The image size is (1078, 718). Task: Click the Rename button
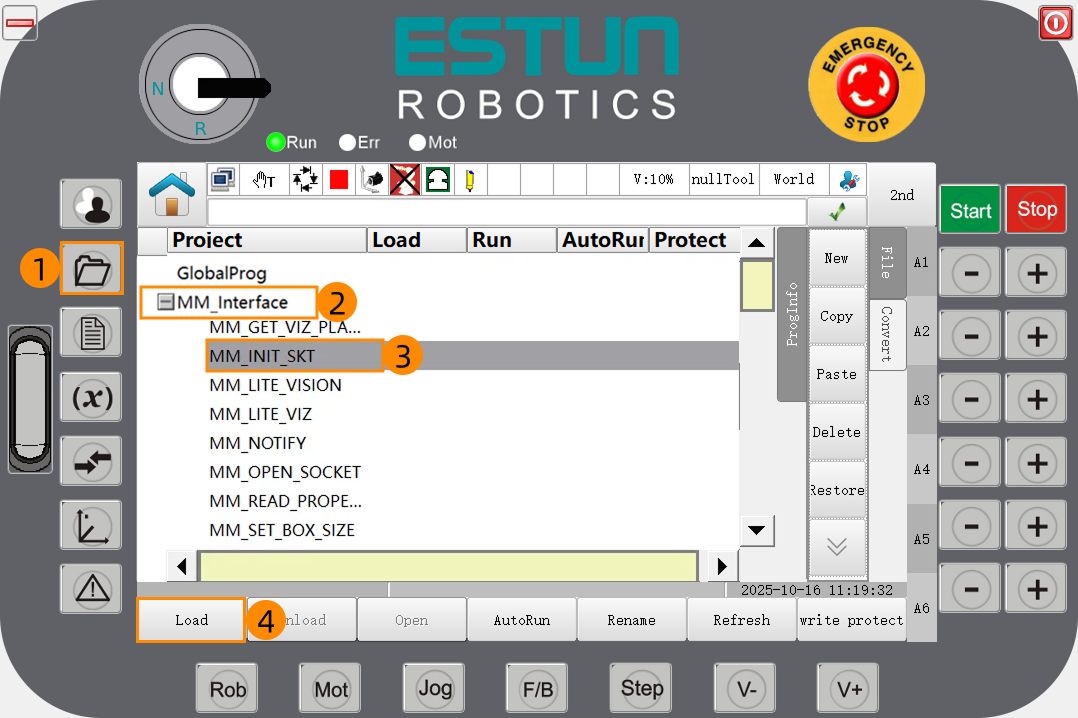click(631, 620)
